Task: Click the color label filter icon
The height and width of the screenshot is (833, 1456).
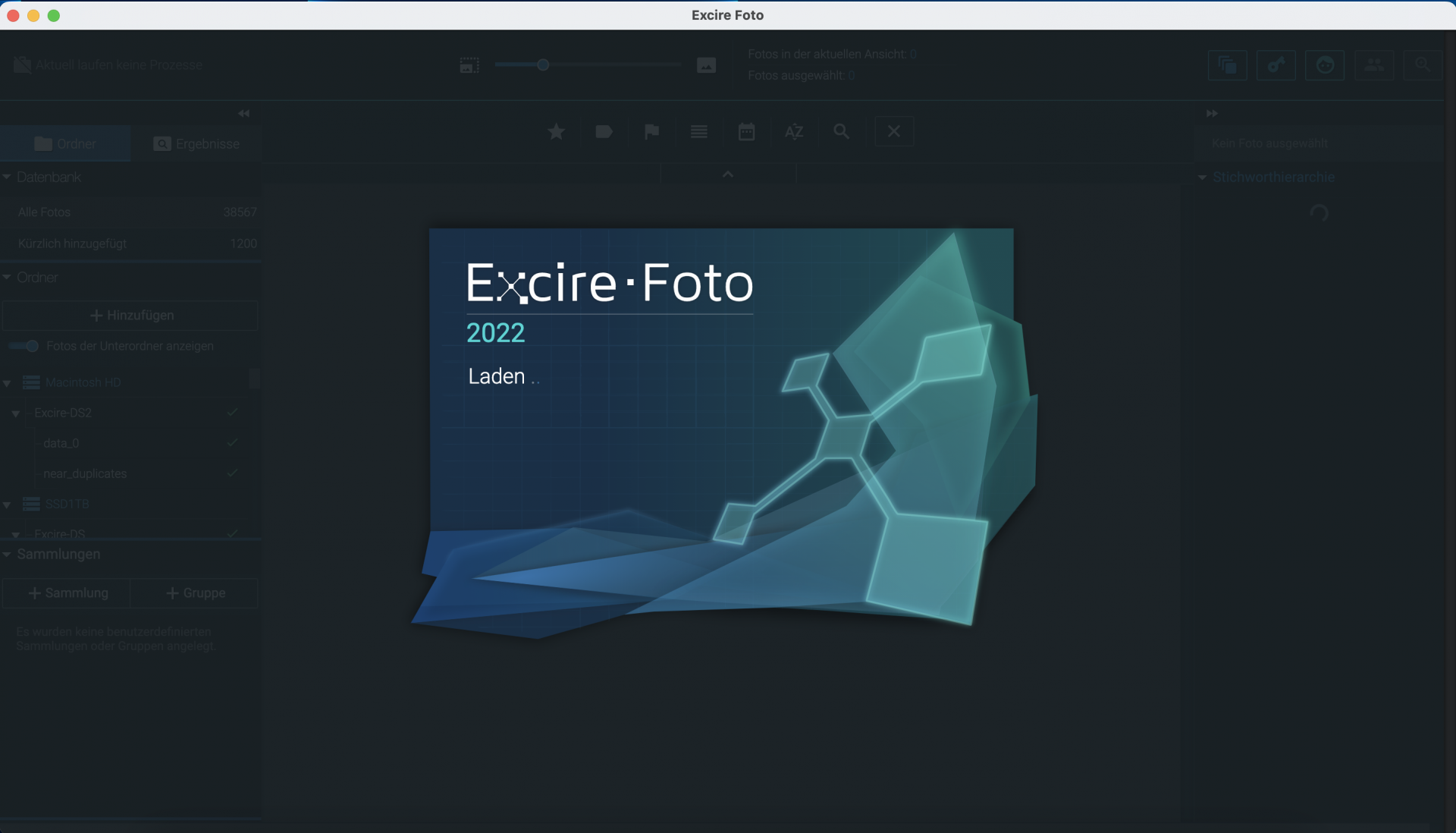Action: coord(604,132)
